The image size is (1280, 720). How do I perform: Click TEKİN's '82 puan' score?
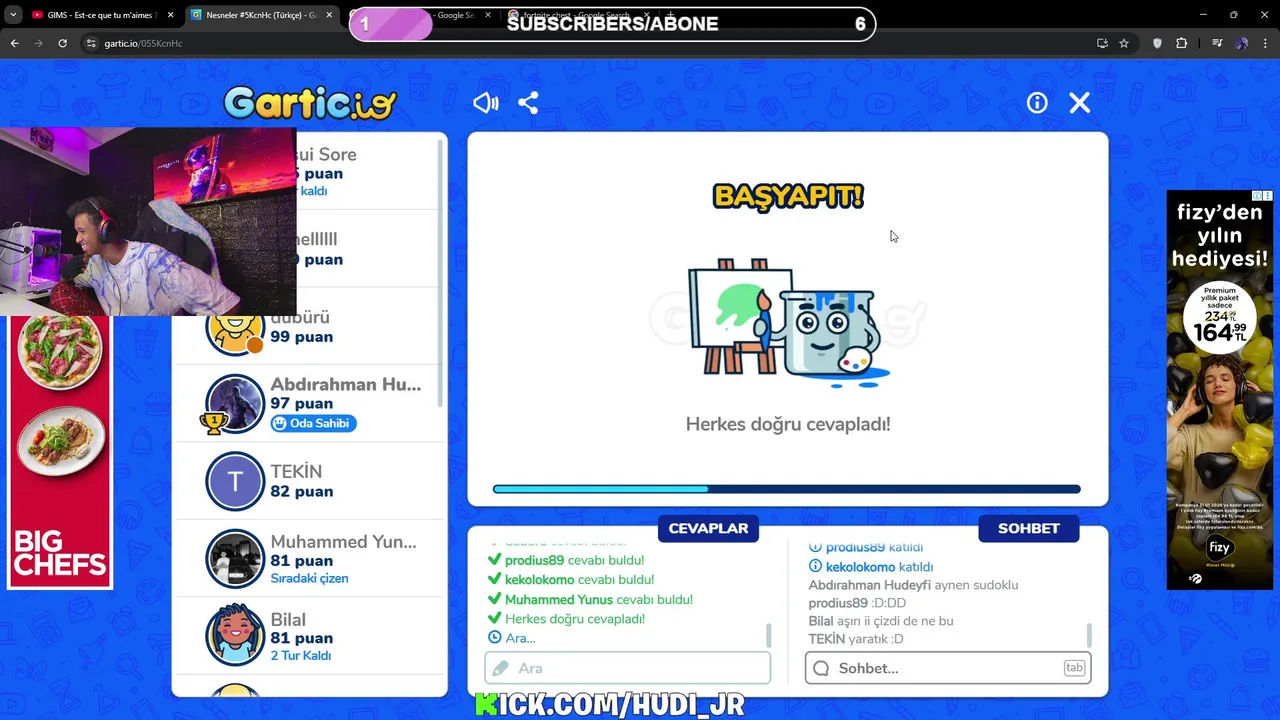pos(301,491)
